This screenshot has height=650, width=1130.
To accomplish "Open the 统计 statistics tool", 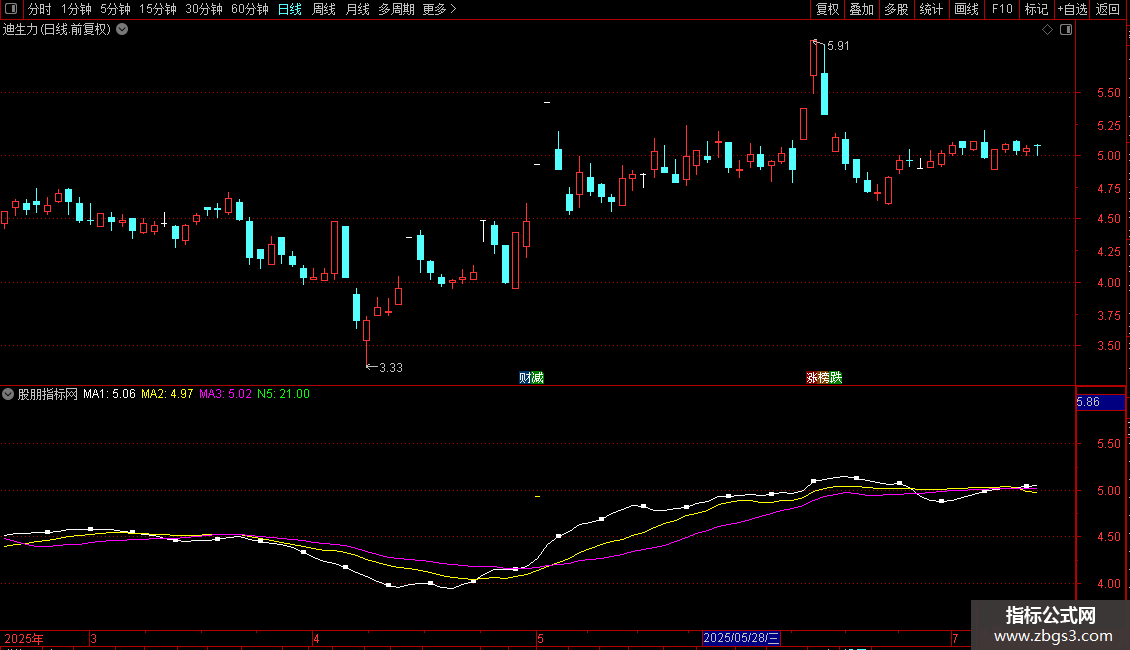I will 930,9.
